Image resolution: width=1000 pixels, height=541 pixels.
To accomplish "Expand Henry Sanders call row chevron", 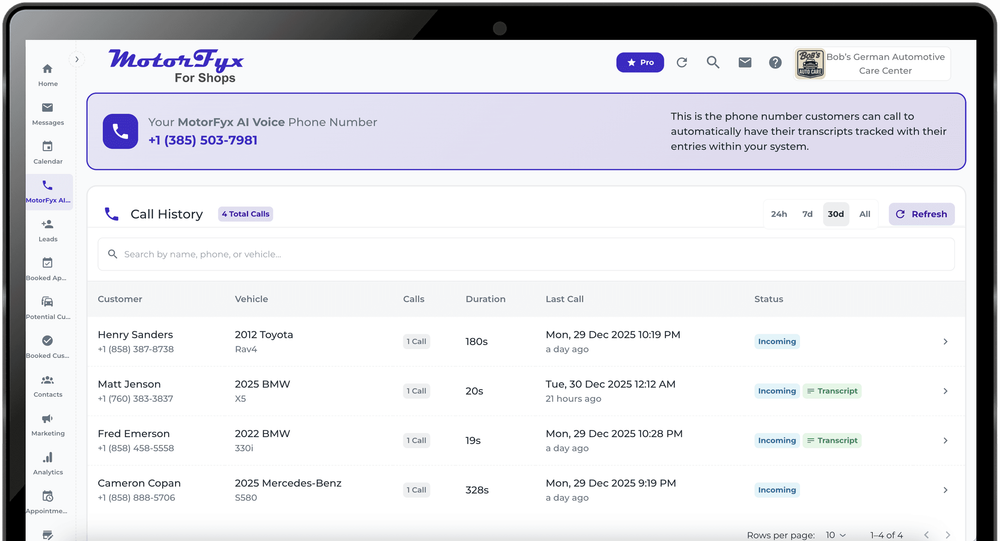I will [x=945, y=342].
